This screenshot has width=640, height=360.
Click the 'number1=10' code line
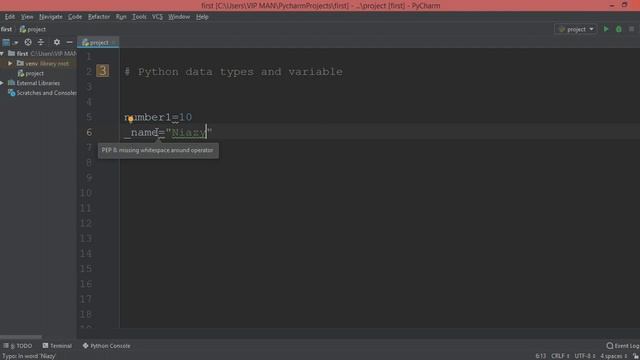click(158, 118)
